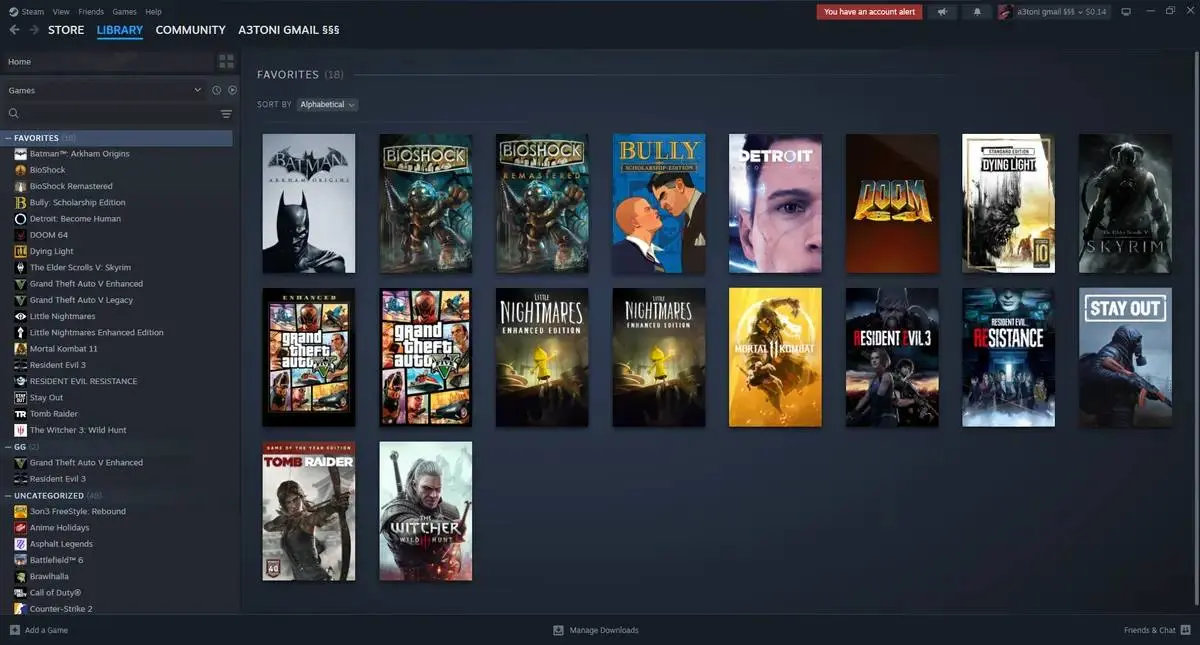1200x645 pixels.
Task: Switch to the COMMUNITY tab
Action: tap(191, 30)
